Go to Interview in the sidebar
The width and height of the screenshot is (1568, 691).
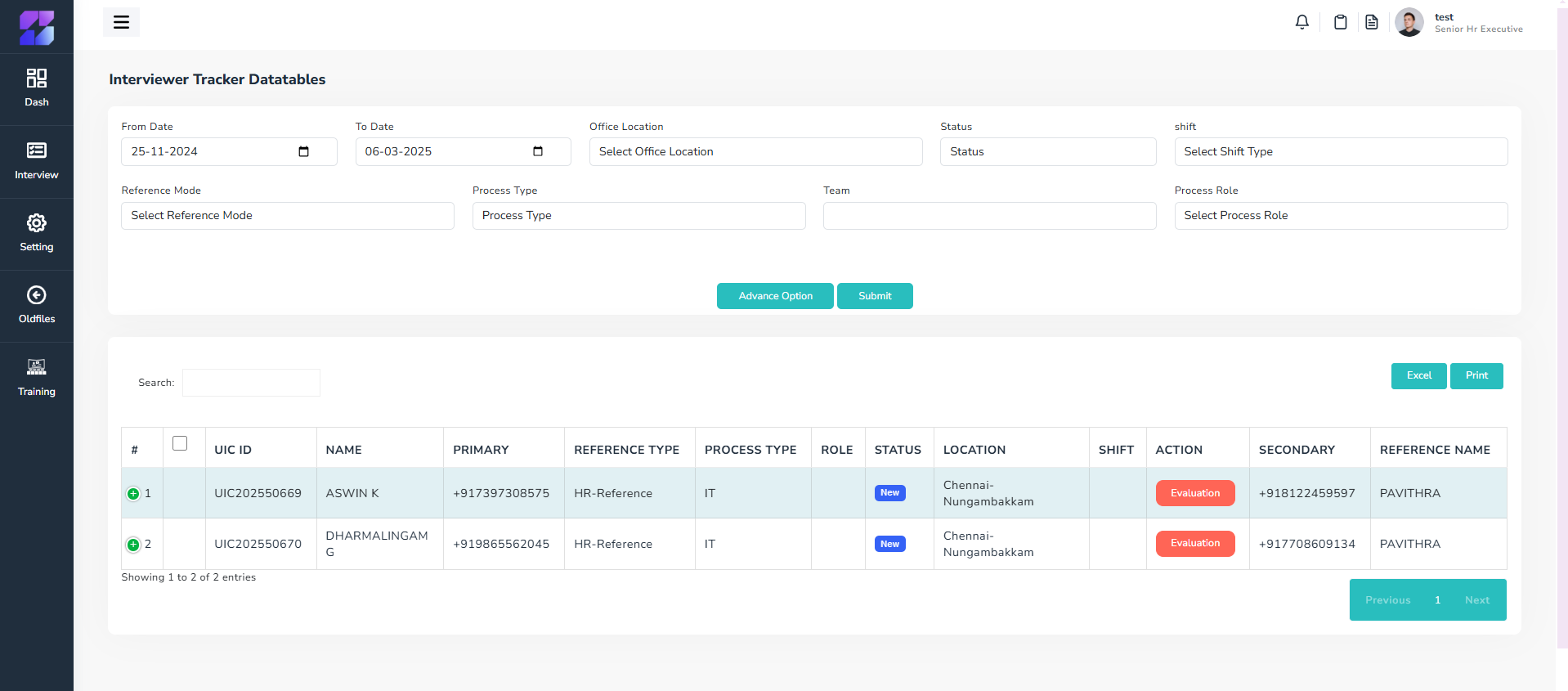tap(37, 161)
